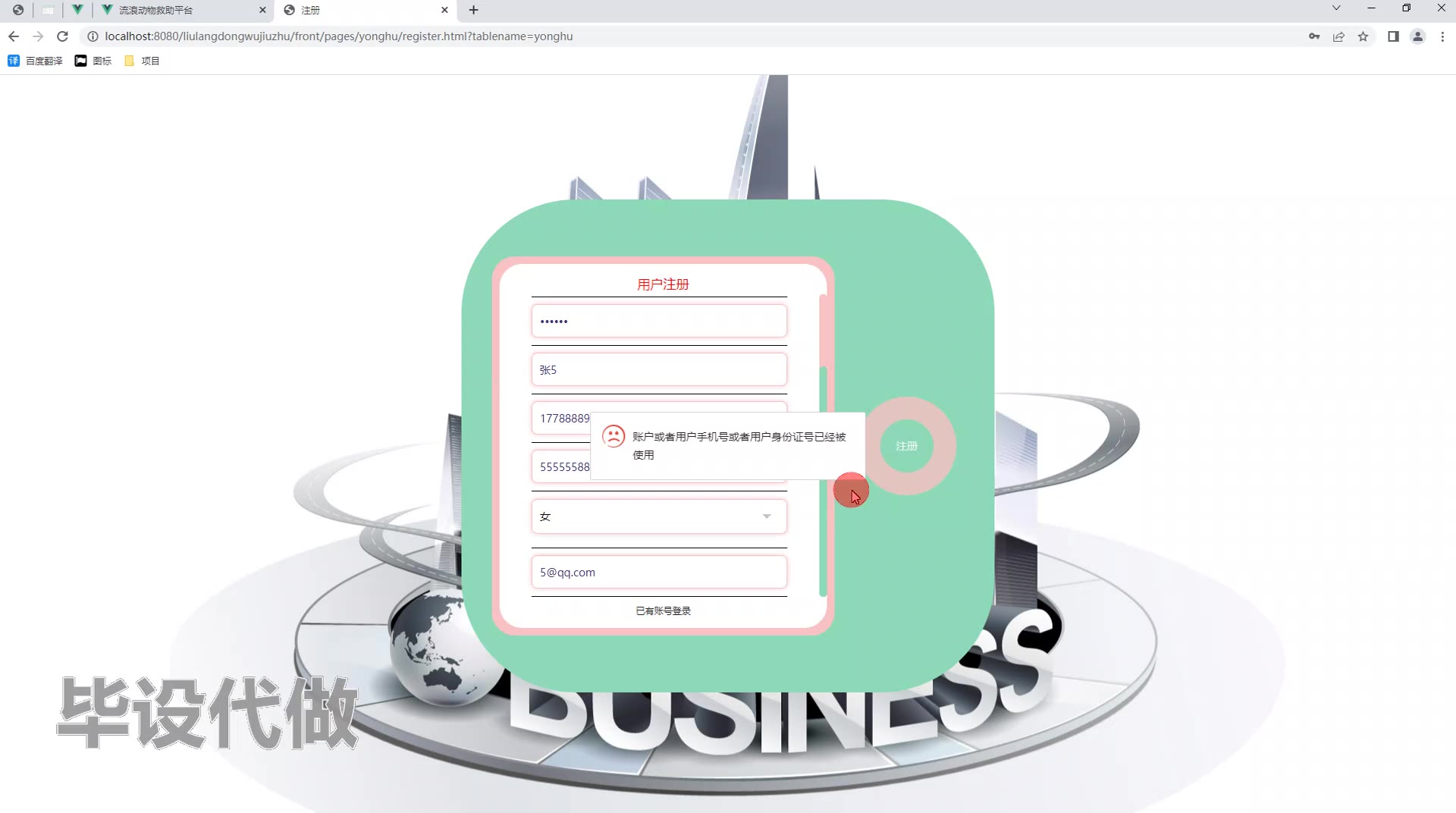The height and width of the screenshot is (813, 1456).
Task: Close the 注册 tab
Action: pyautogui.click(x=444, y=10)
